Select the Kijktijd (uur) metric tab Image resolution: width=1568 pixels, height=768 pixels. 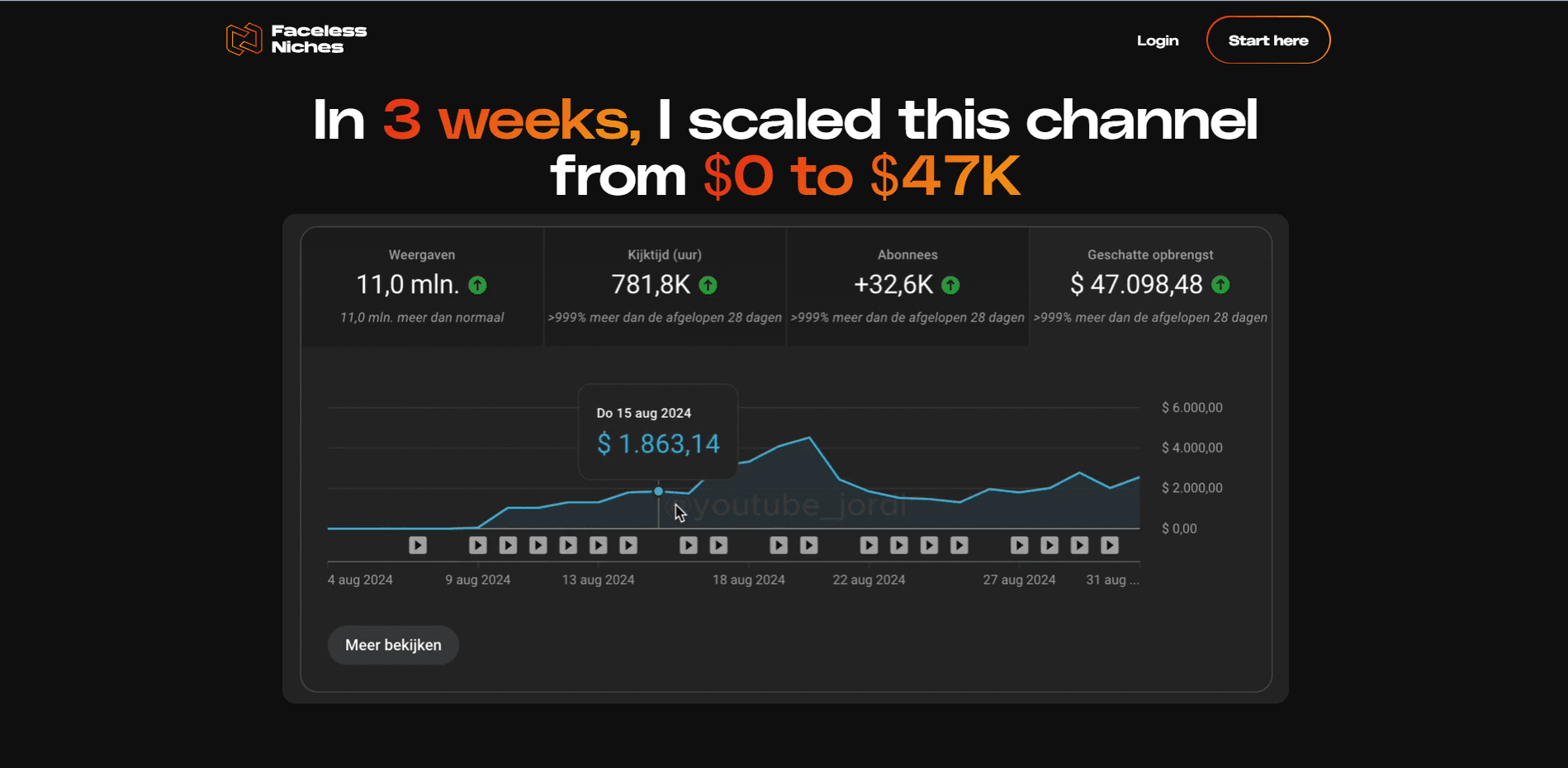[665, 286]
